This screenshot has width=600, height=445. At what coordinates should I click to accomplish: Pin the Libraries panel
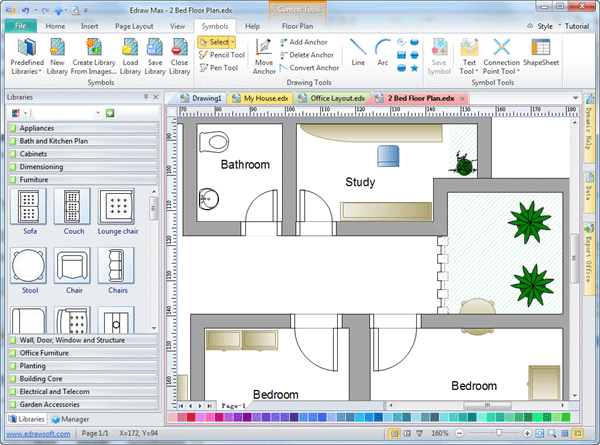tap(146, 97)
